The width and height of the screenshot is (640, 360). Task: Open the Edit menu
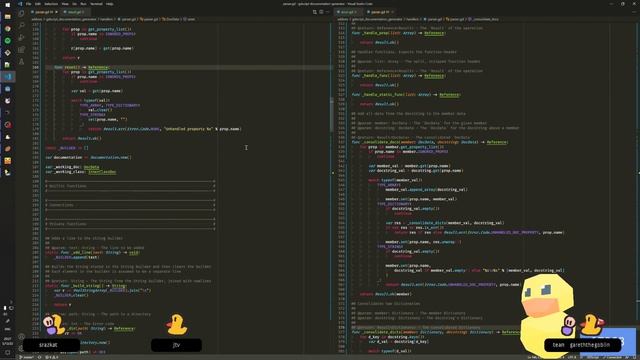[38, 4]
